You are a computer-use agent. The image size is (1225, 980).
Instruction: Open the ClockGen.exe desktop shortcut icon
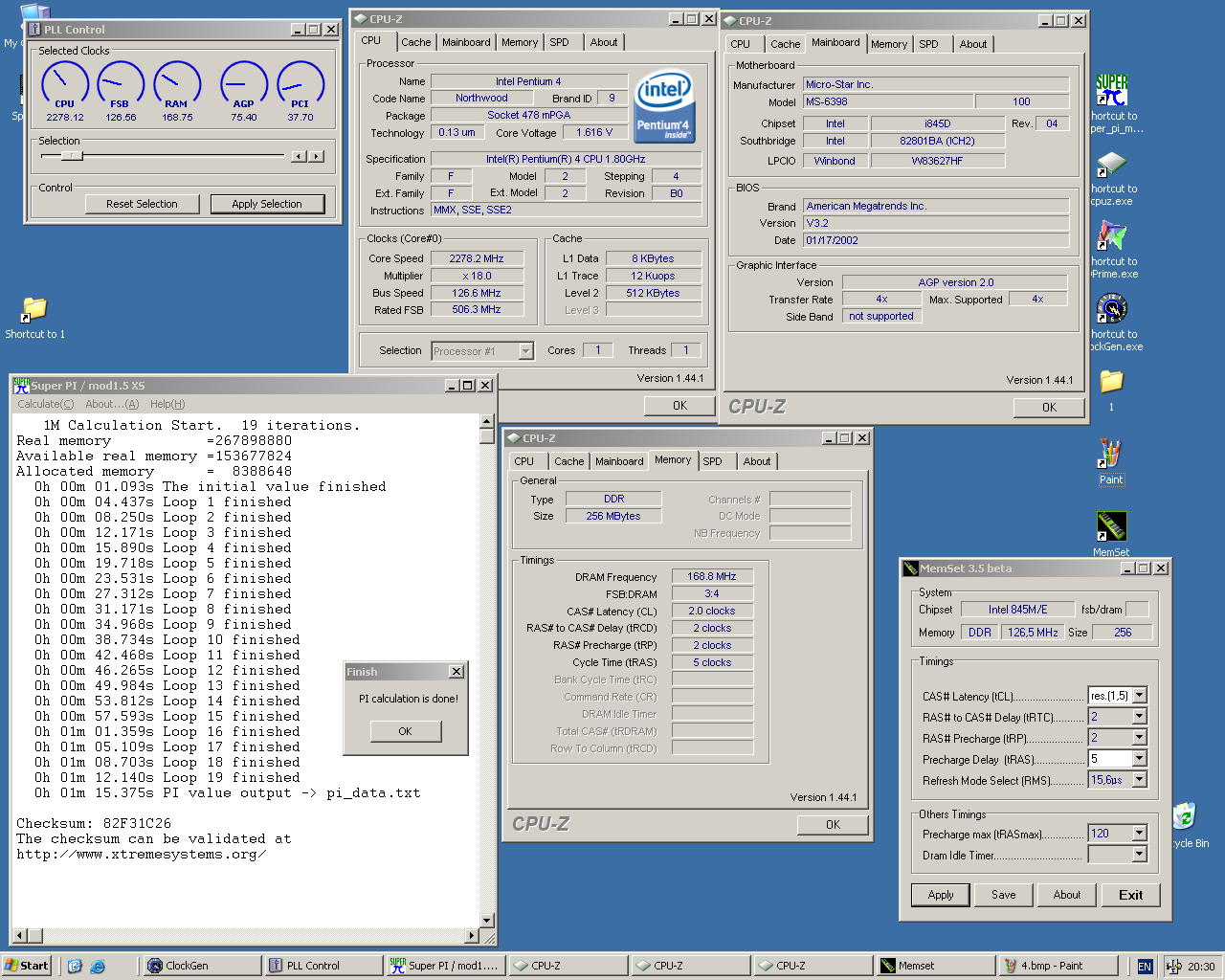click(x=1111, y=308)
